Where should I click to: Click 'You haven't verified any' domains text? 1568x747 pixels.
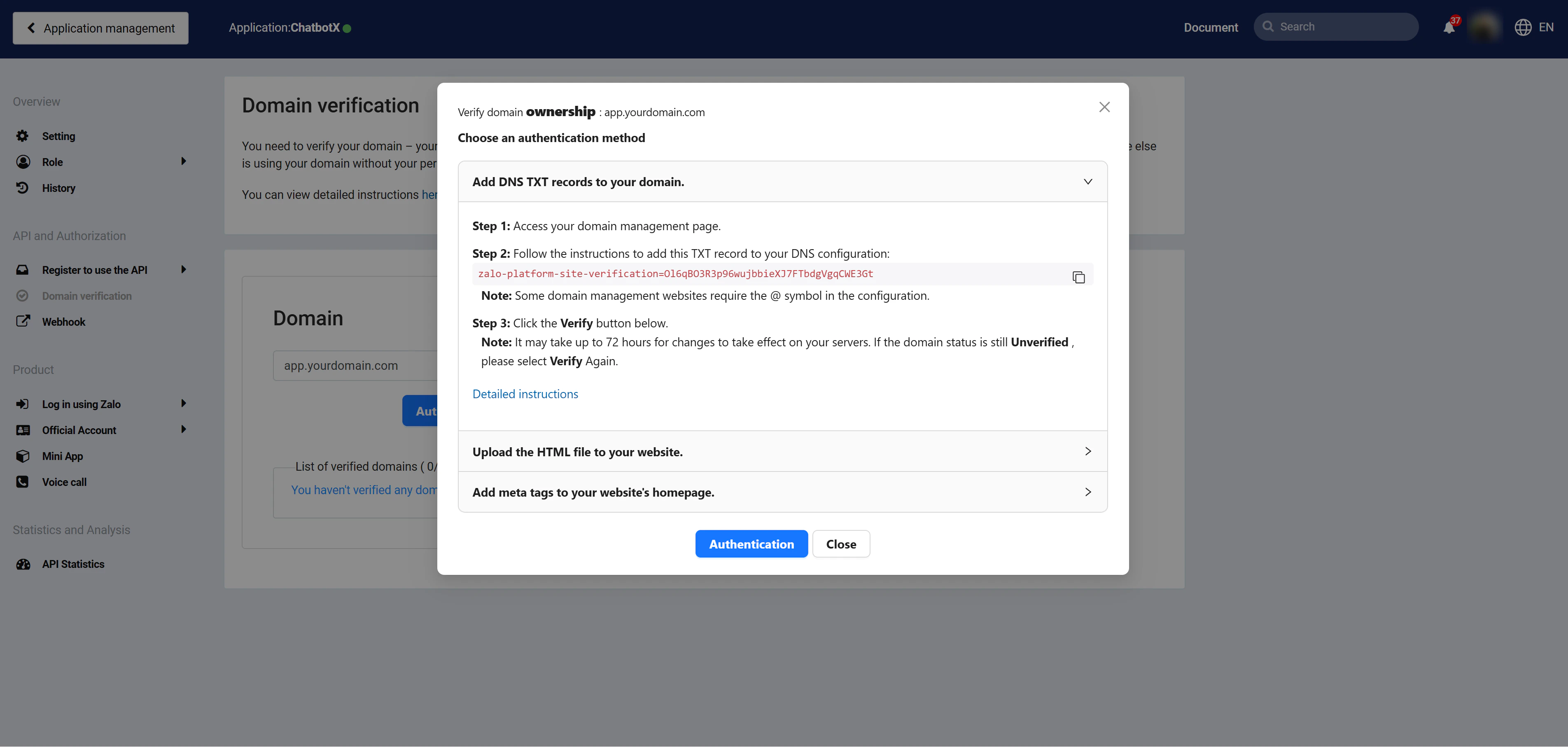click(x=364, y=490)
